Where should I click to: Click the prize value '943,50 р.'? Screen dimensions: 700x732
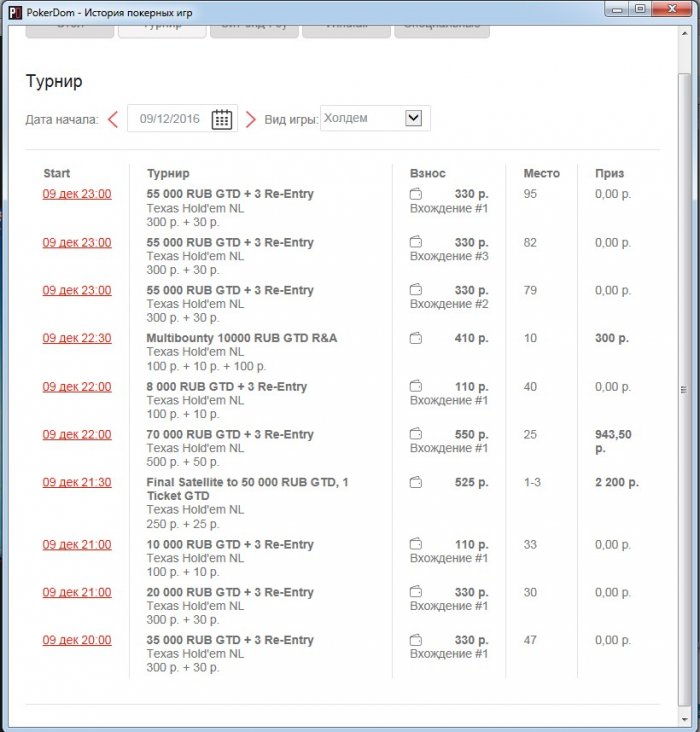click(x=613, y=441)
